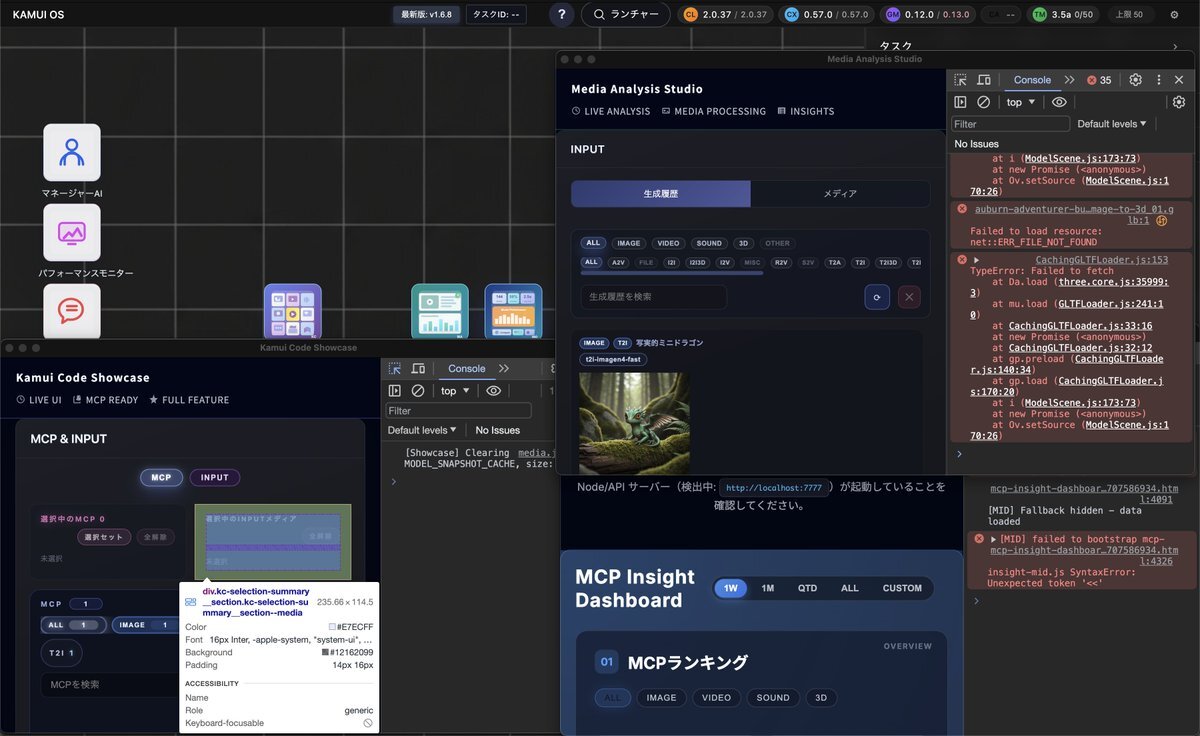Click the red X clear button in Media Analysis Studio
Image resolution: width=1200 pixels, height=736 pixels.
[909, 297]
